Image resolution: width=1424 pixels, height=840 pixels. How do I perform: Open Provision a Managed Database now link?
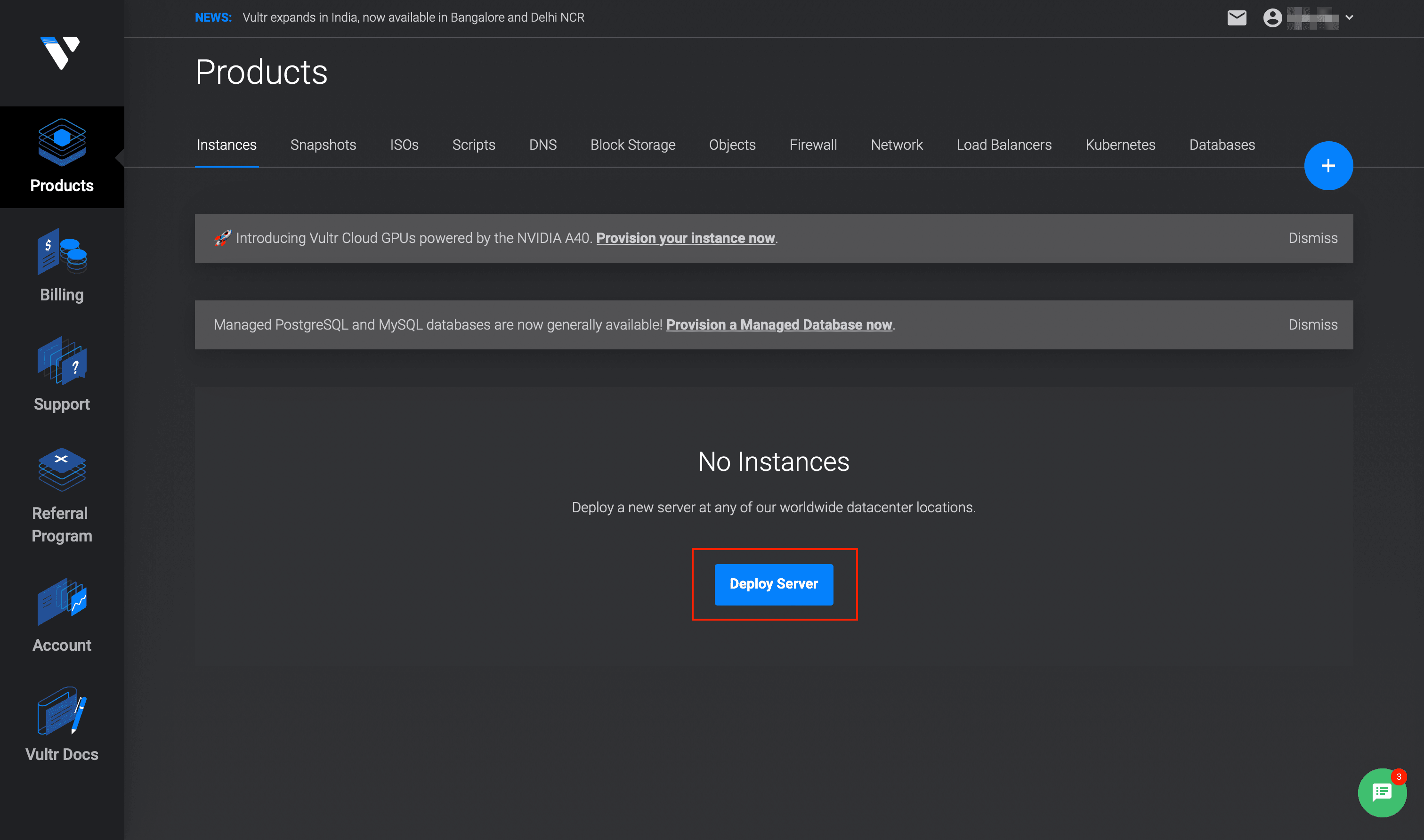click(779, 324)
